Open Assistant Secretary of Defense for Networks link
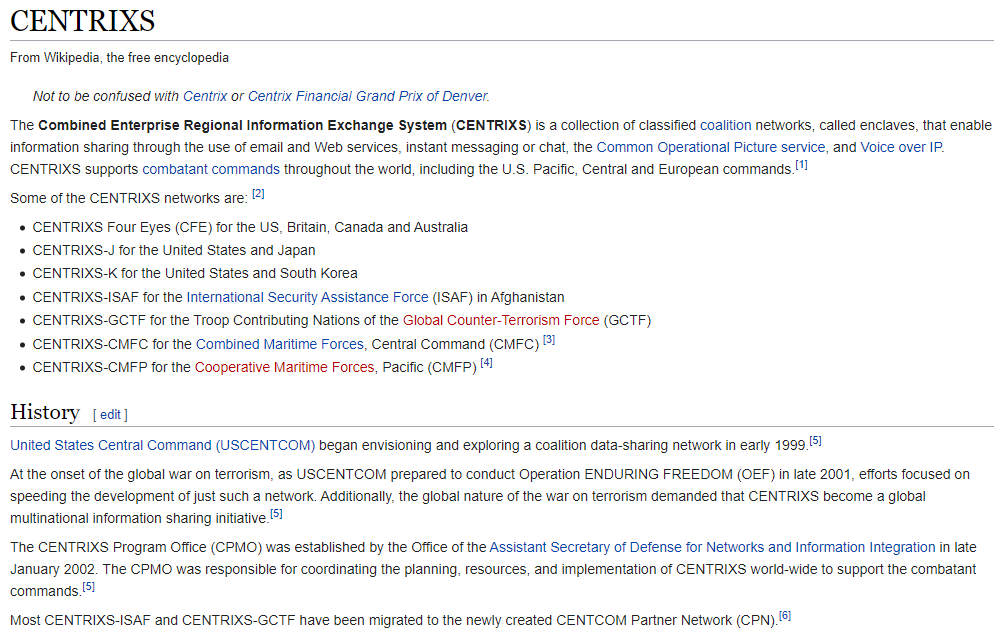Image resolution: width=1004 pixels, height=640 pixels. (712, 548)
